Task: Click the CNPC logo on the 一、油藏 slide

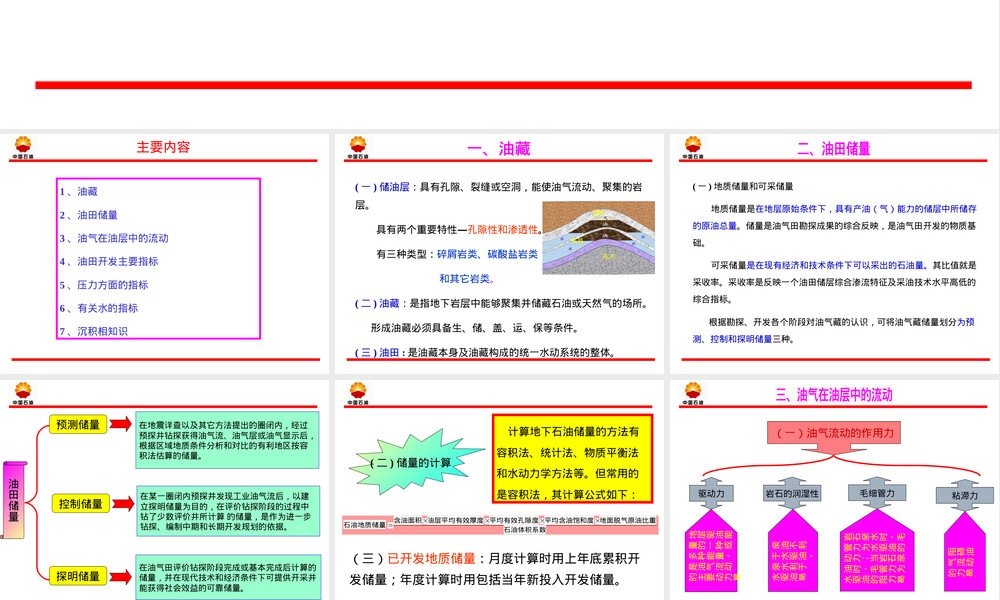Action: (x=358, y=147)
